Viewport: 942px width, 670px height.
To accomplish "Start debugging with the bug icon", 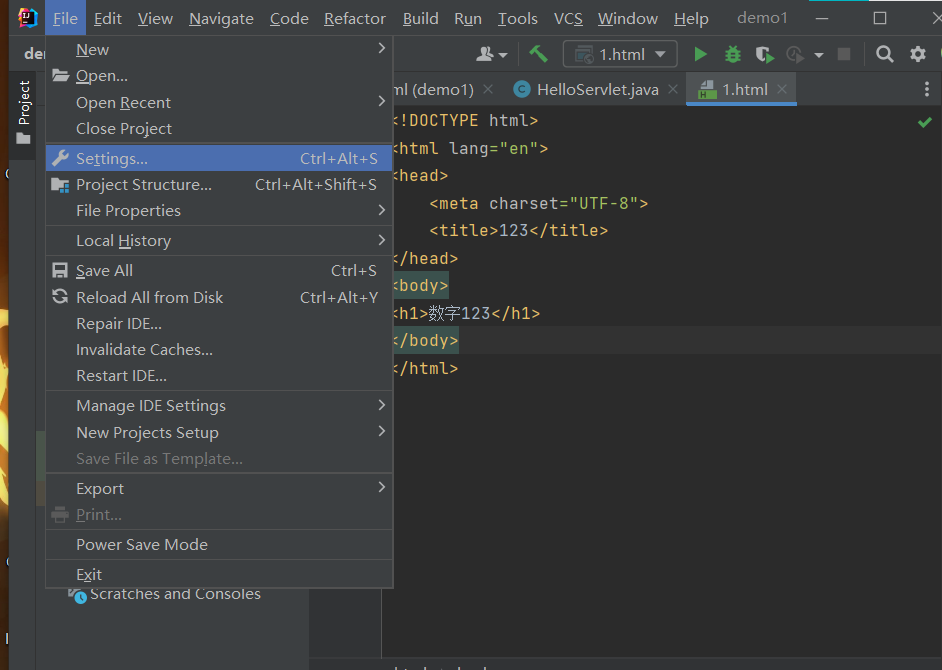I will tap(732, 54).
